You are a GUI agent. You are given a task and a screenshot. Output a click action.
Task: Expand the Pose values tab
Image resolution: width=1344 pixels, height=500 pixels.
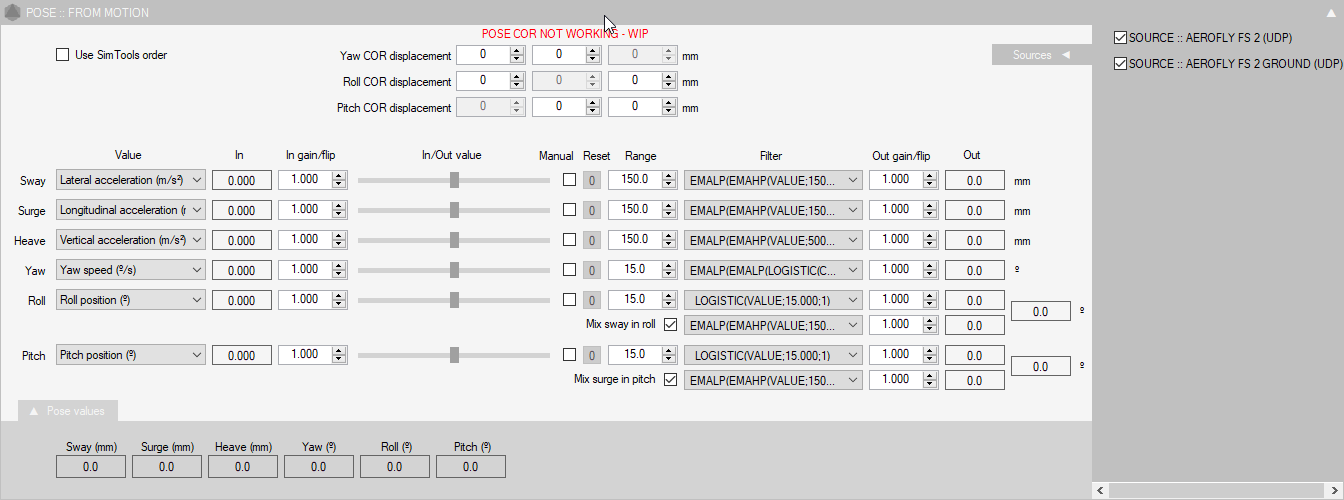[x=68, y=411]
